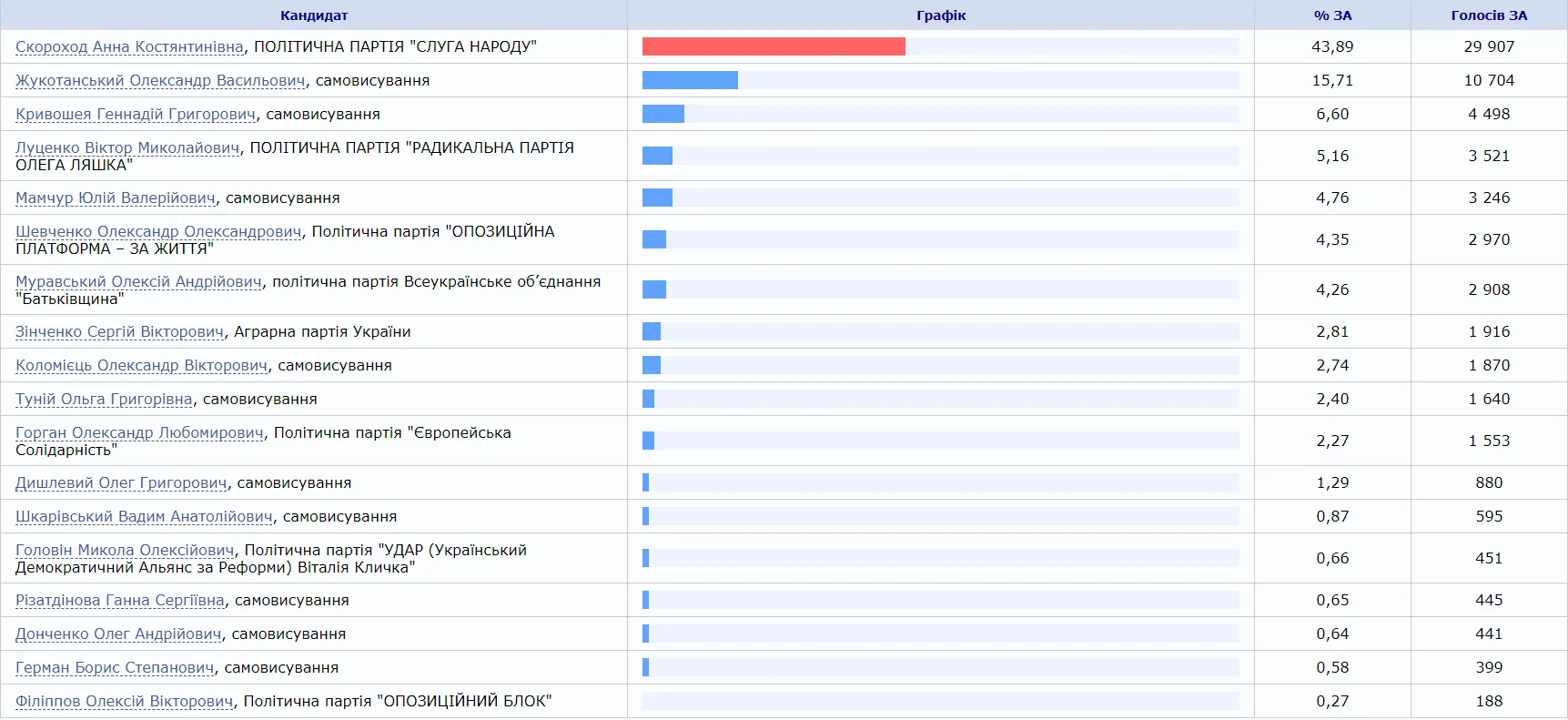Click the Графік column header
This screenshot has height=720, width=1568.
[941, 15]
